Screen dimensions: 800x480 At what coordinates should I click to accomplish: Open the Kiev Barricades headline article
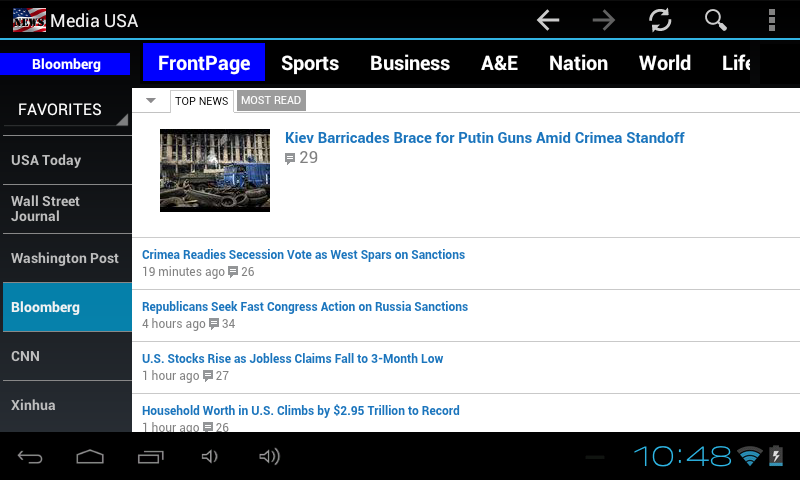484,138
